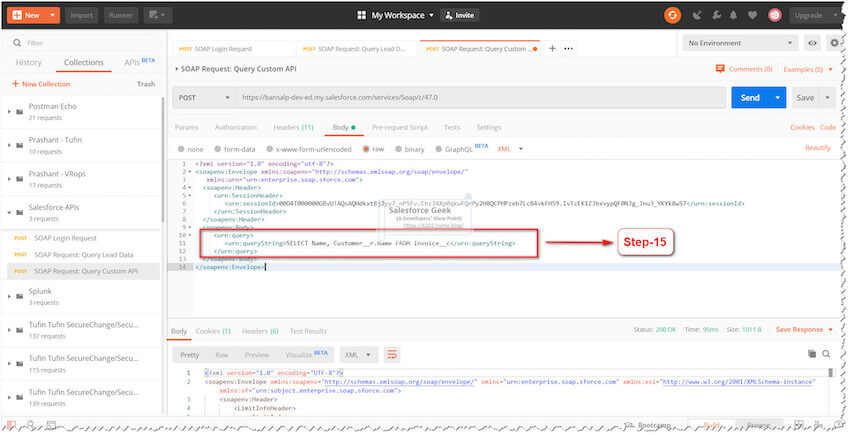Open the XML body format dropdown
850x435 pixels.
point(510,149)
